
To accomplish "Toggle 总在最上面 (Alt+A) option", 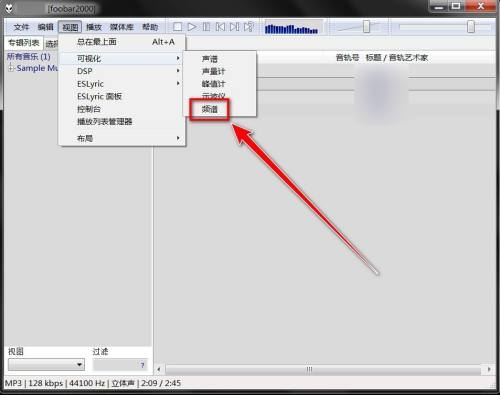I will click(122, 42).
